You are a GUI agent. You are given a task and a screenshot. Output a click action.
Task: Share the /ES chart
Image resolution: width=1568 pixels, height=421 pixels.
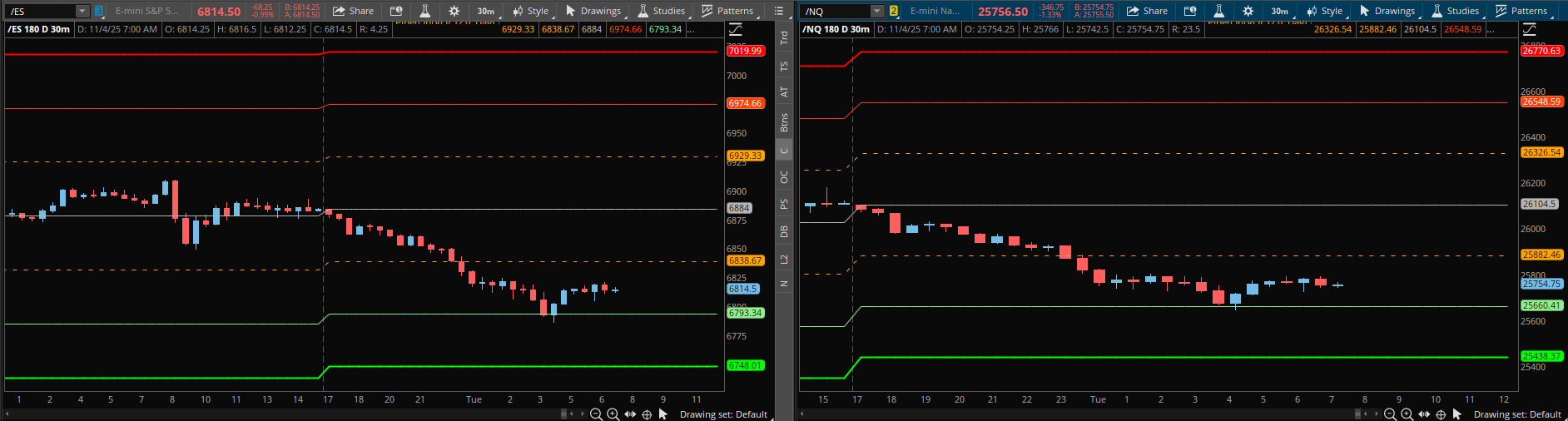point(353,11)
